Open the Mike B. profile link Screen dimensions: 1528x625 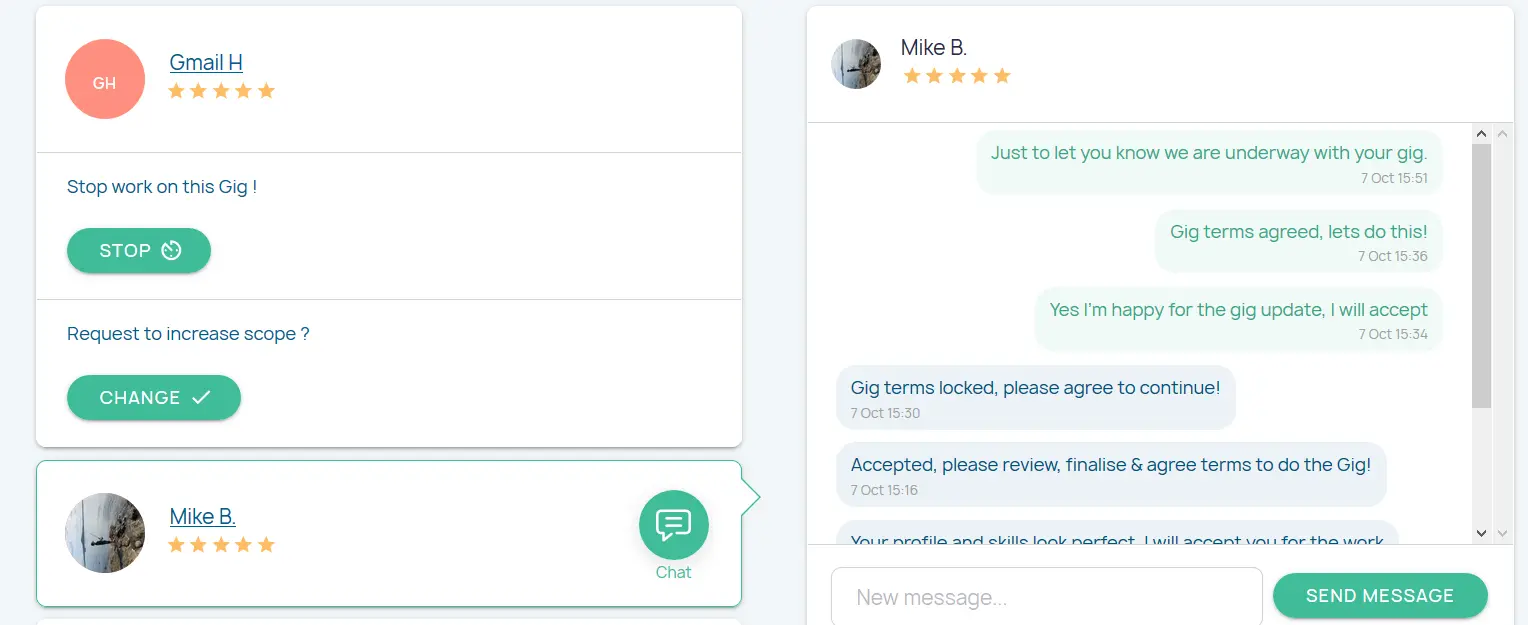[x=202, y=517]
